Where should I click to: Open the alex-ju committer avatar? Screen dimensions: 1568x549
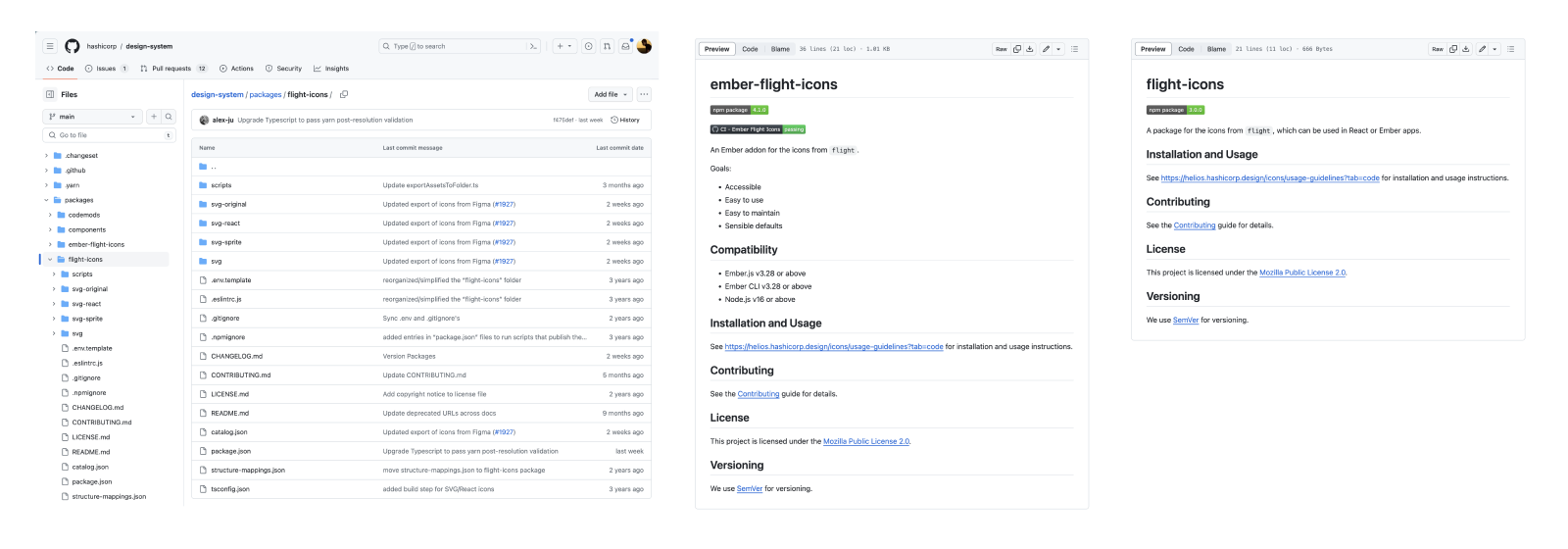(x=204, y=120)
